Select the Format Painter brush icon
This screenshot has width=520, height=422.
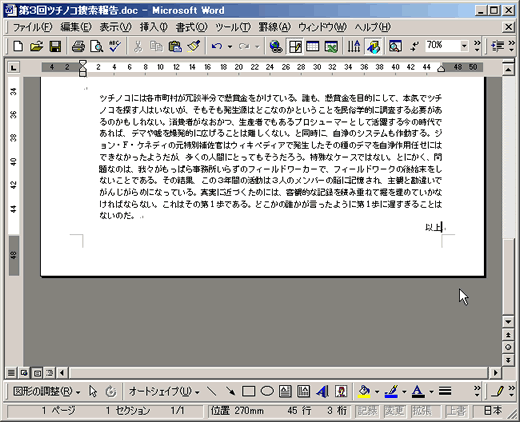coord(194,46)
